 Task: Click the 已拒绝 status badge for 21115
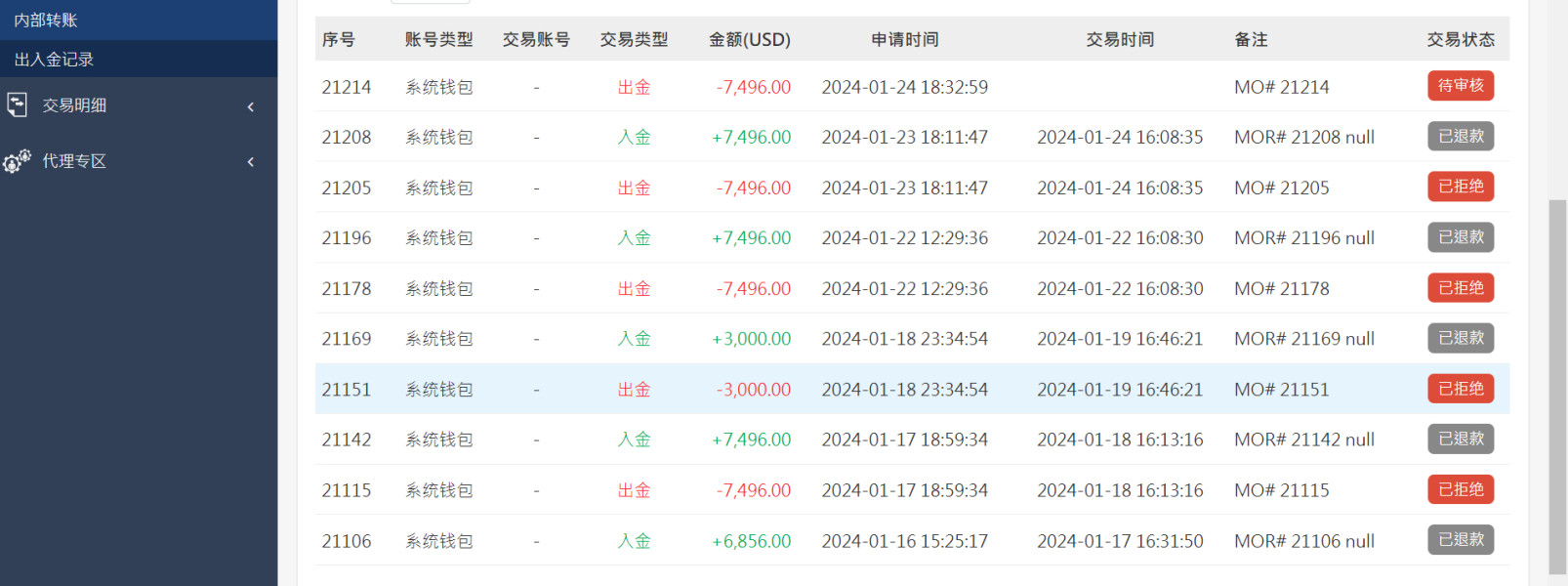coord(1461,489)
